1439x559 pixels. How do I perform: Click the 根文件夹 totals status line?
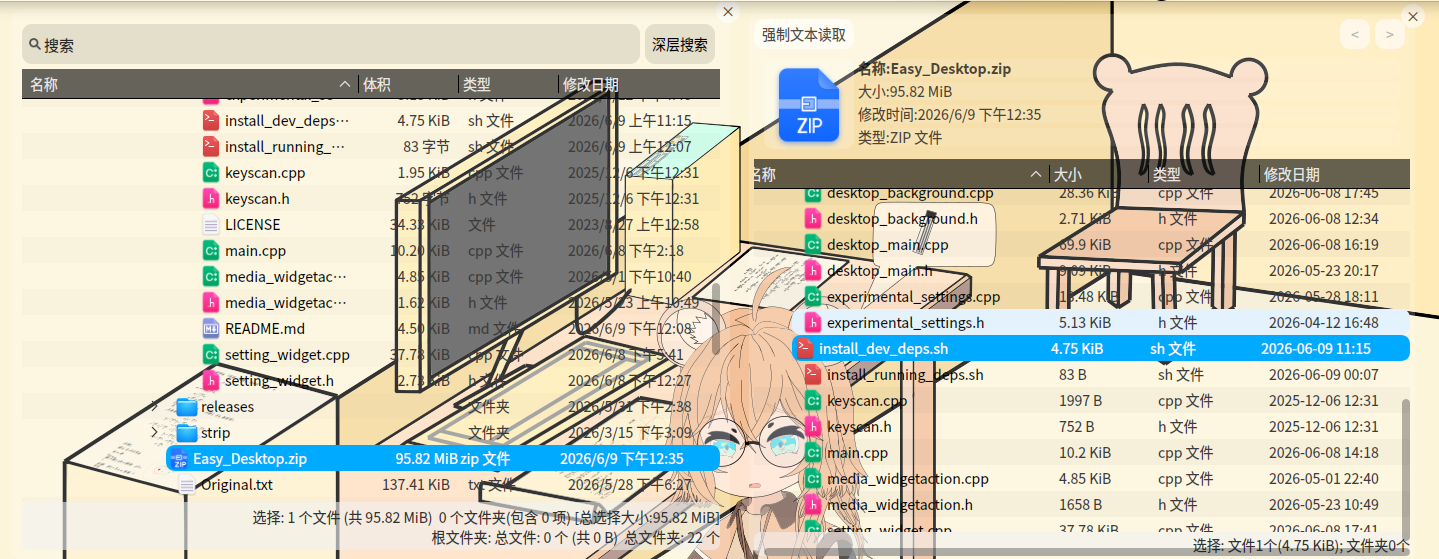(x=575, y=538)
